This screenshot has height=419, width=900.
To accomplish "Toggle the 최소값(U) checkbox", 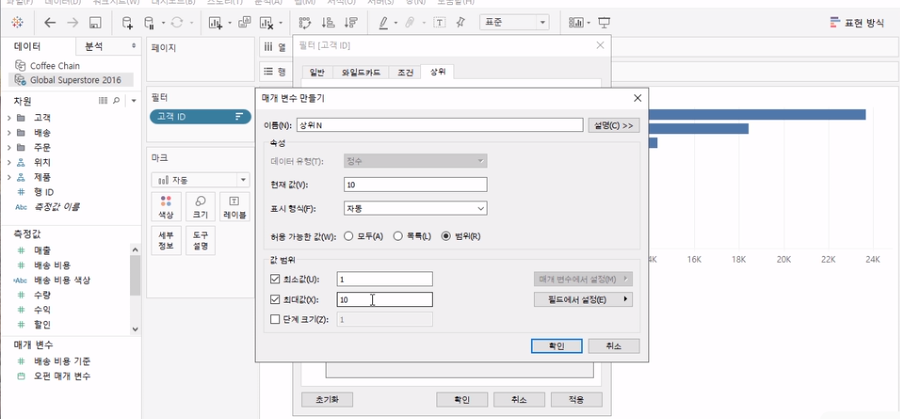I will pyautogui.click(x=274, y=280).
